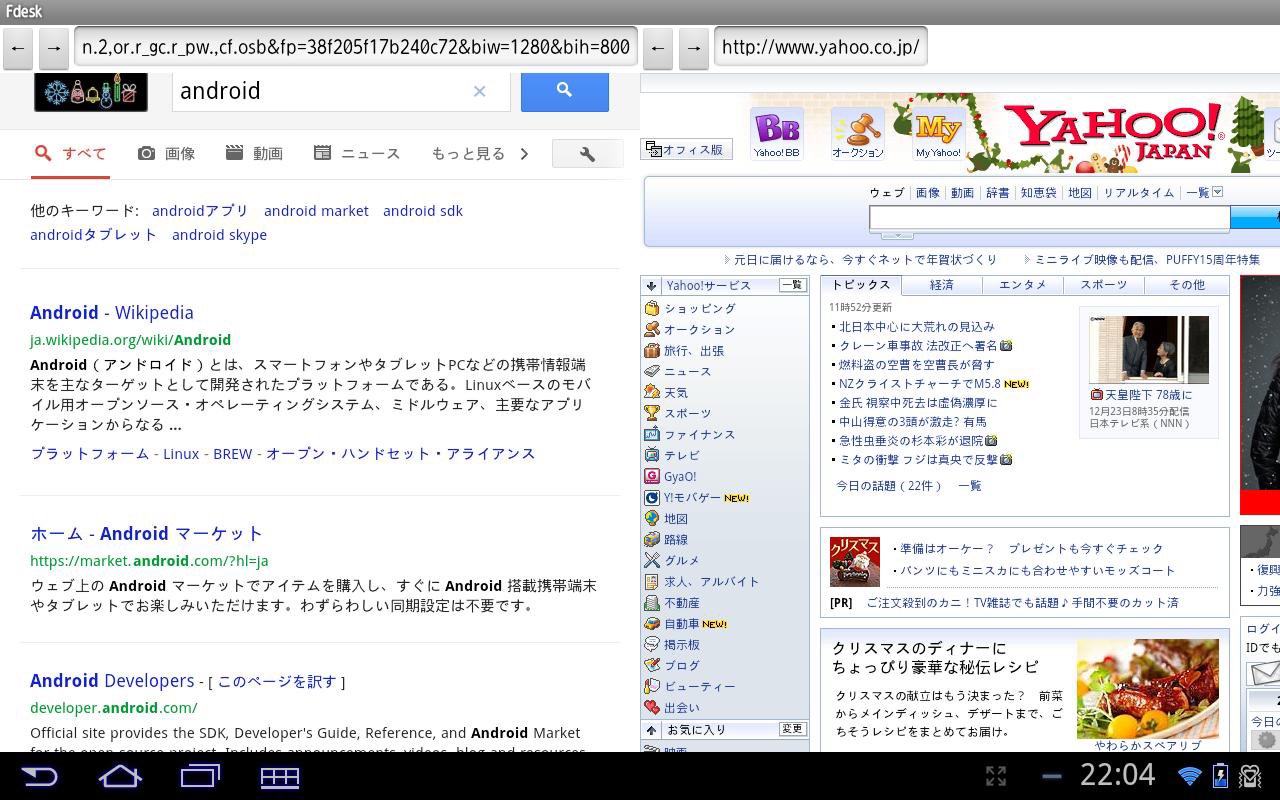Viewport: 1280px width, 800px height.
Task: Open the 不動産 house icon
Action: 652,602
